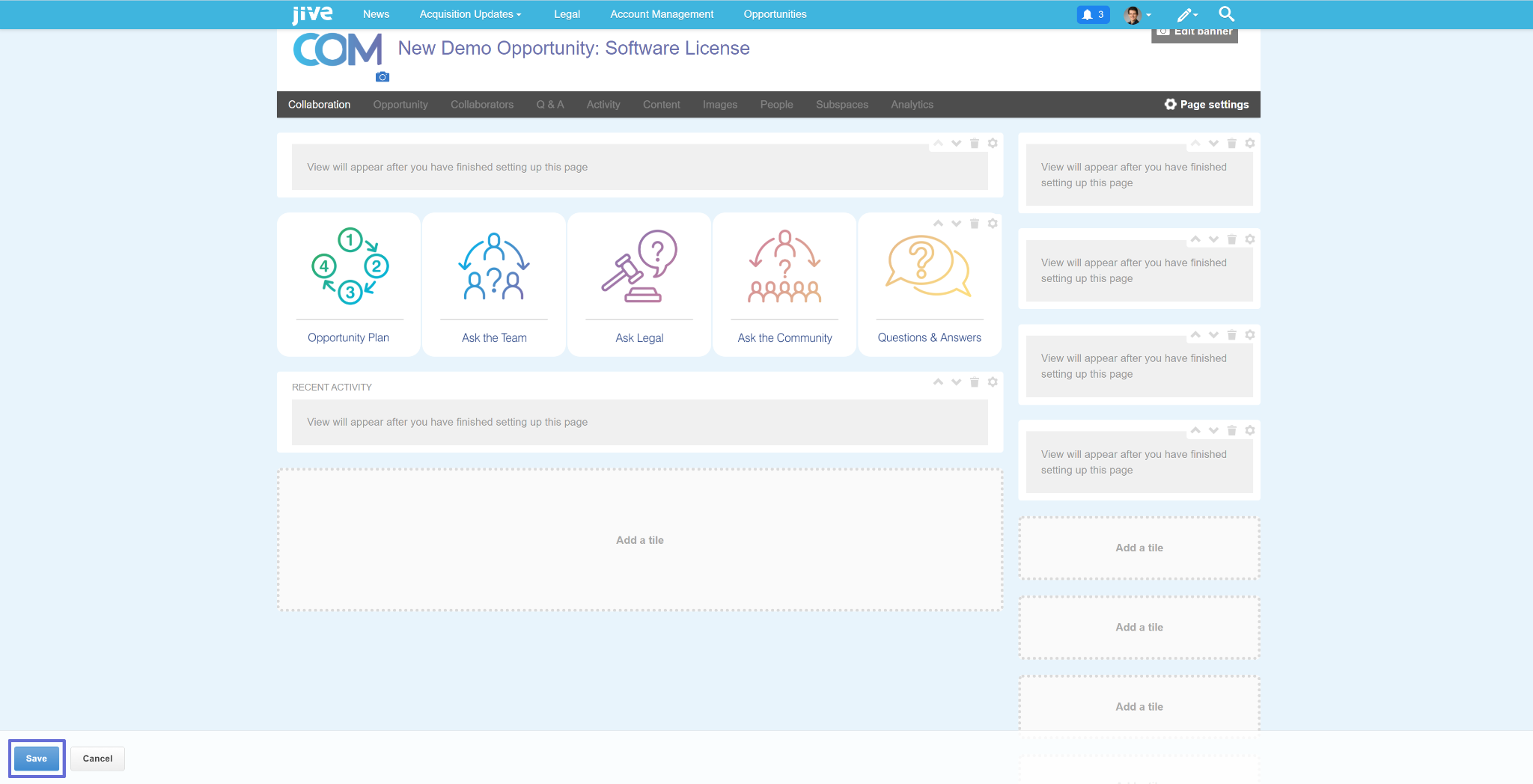This screenshot has width=1533, height=784.
Task: Open the Analytics tab
Action: click(912, 105)
